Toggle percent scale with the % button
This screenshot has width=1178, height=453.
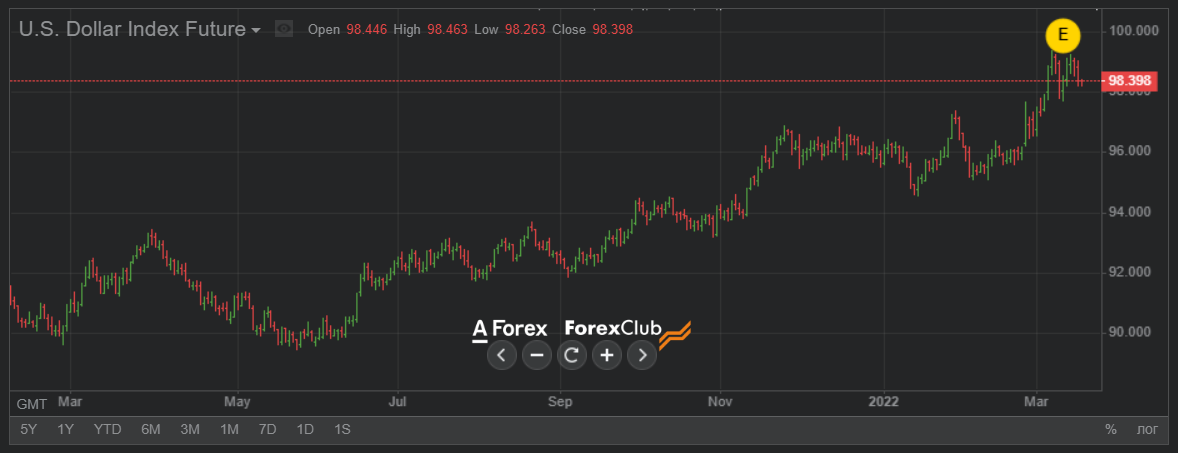pos(1110,430)
